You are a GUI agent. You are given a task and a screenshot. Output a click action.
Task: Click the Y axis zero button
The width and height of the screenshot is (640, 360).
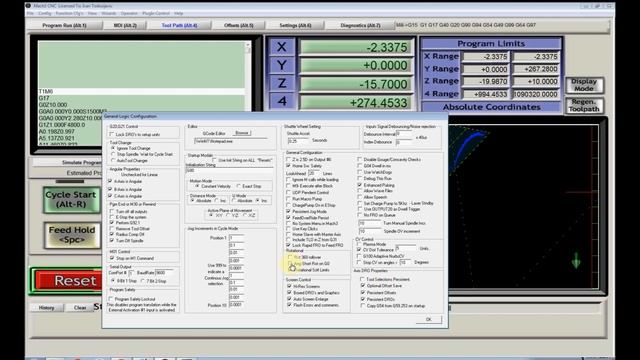click(282, 65)
